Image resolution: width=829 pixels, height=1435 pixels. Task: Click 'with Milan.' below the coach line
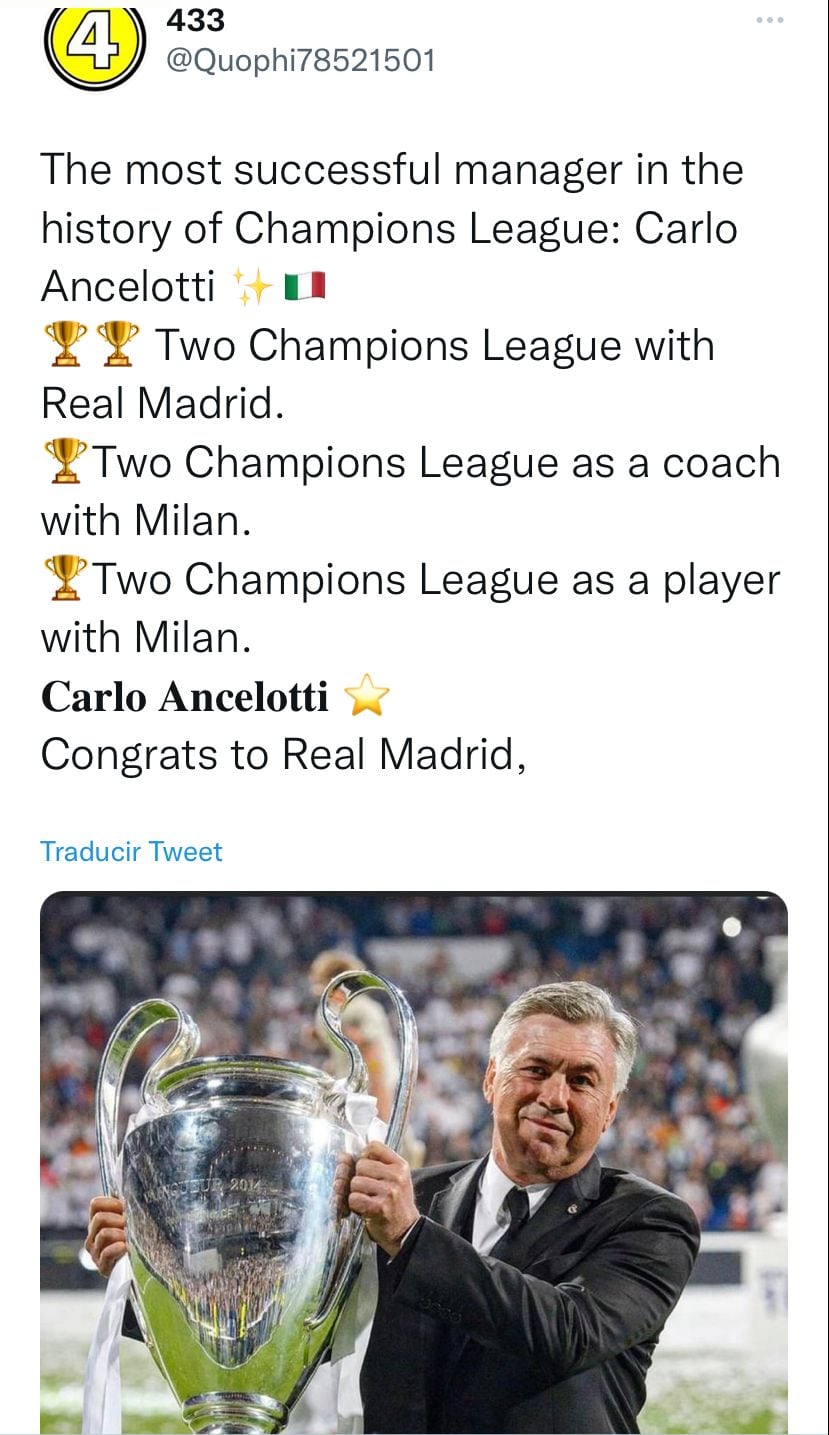[x=145, y=520]
